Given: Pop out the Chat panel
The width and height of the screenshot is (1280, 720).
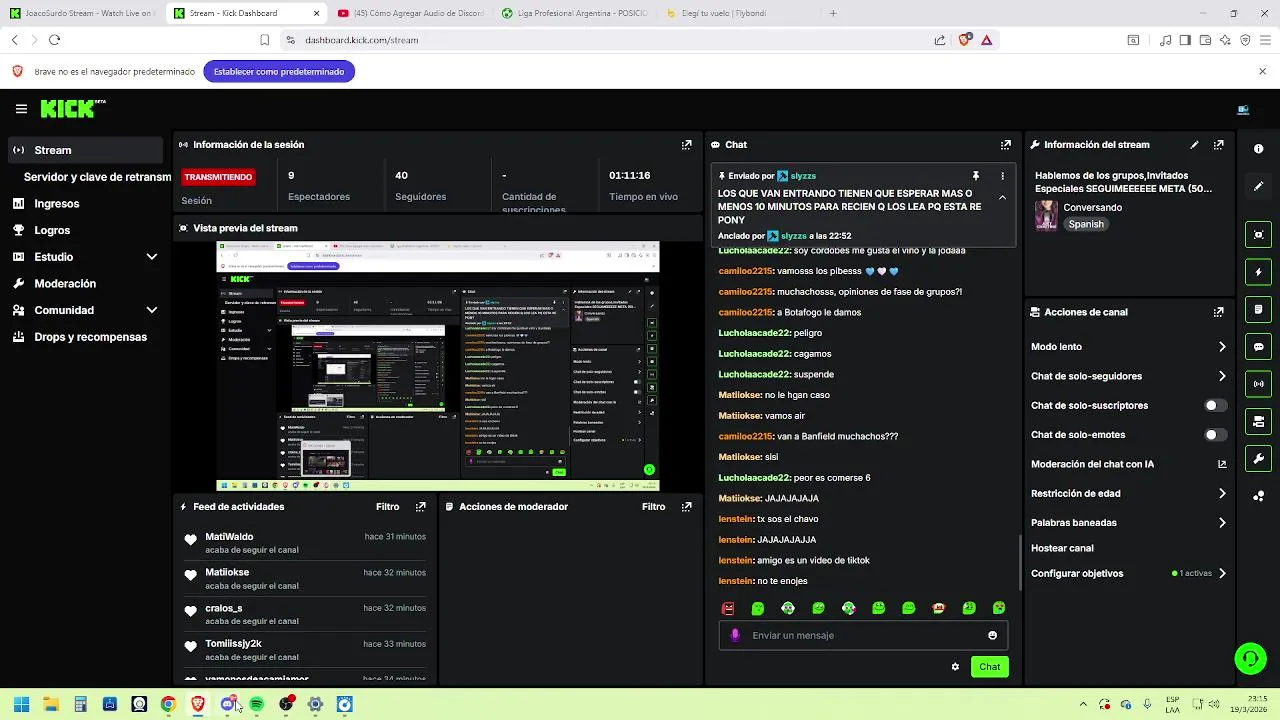Looking at the screenshot, I should pyautogui.click(x=1006, y=145).
